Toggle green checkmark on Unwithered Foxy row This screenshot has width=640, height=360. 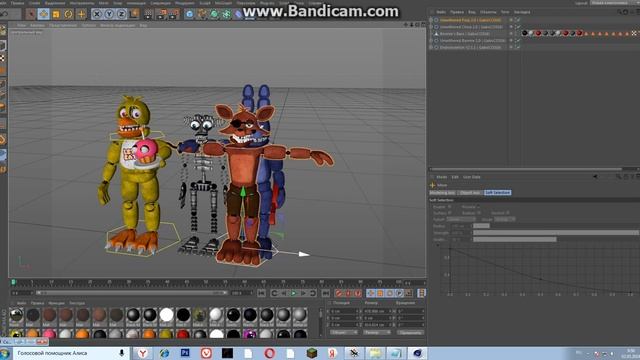[x=518, y=20]
